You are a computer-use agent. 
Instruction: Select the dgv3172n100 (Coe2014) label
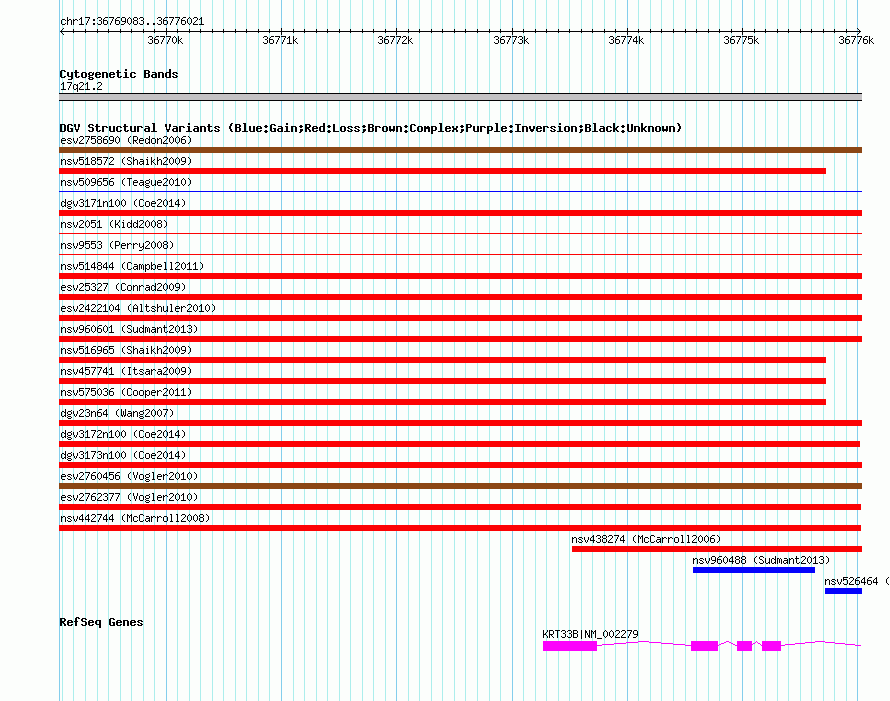point(123,434)
